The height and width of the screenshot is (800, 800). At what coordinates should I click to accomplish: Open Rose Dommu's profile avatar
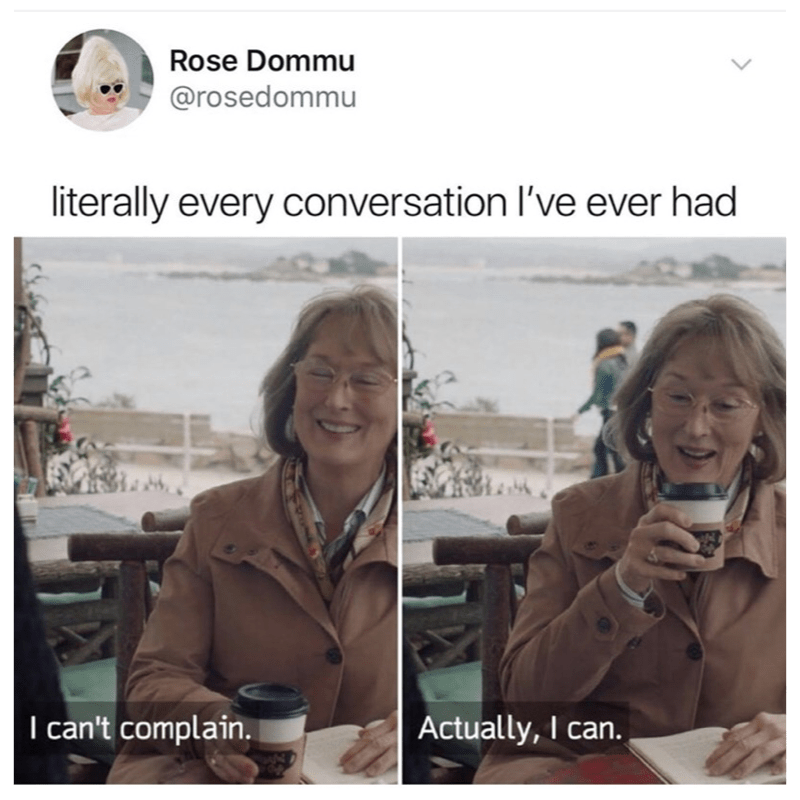click(103, 80)
